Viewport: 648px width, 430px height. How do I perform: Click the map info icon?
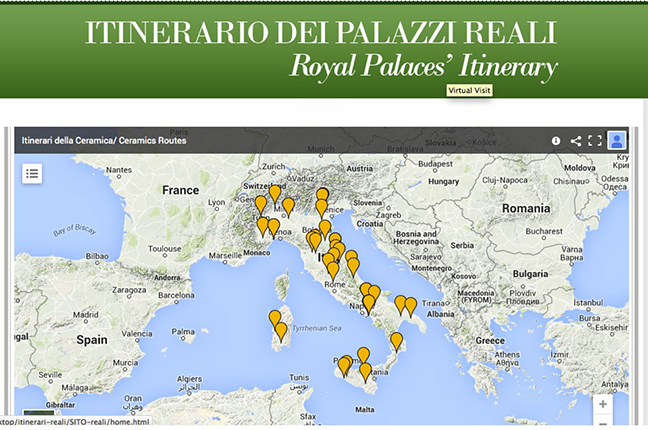pyautogui.click(x=556, y=141)
